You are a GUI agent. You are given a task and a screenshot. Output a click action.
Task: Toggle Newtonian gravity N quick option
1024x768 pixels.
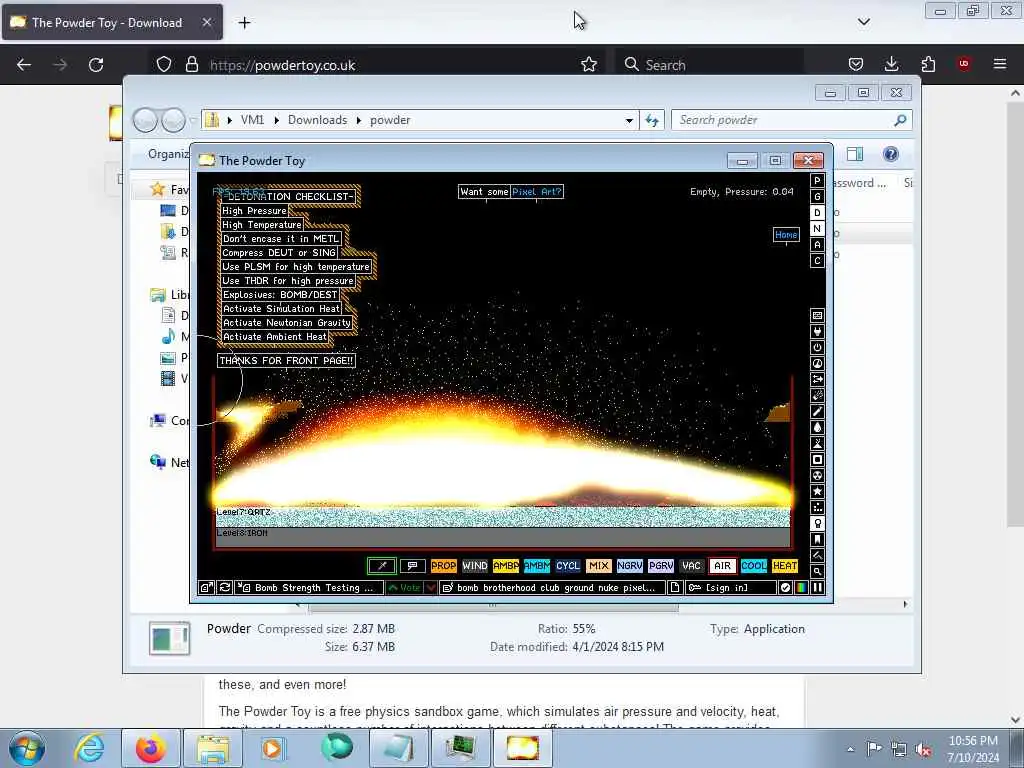coord(817,229)
